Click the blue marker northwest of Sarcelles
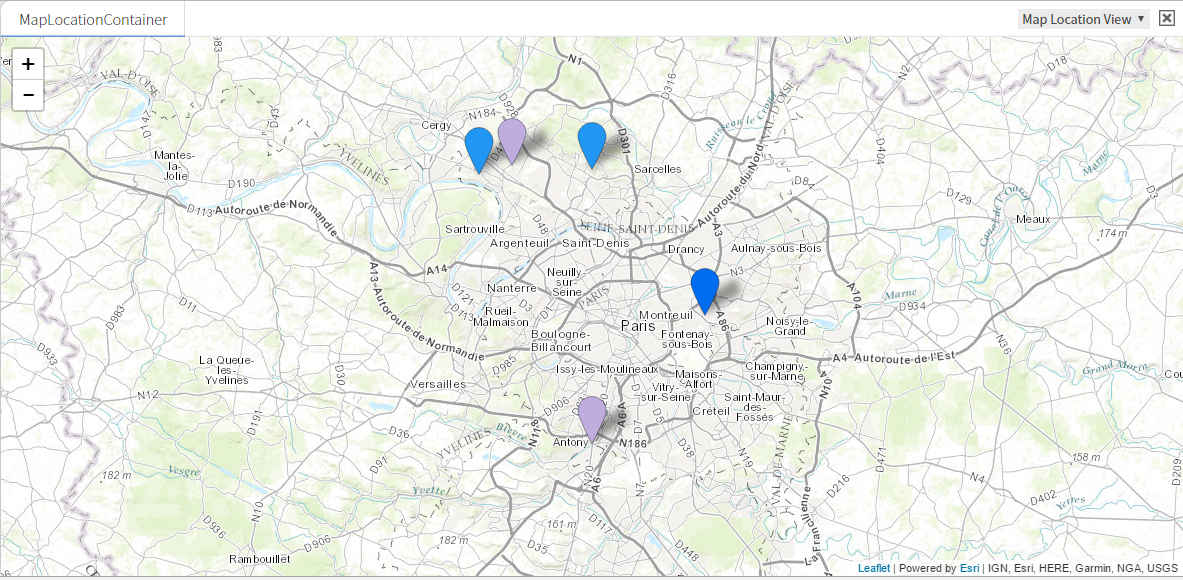 pyautogui.click(x=592, y=143)
